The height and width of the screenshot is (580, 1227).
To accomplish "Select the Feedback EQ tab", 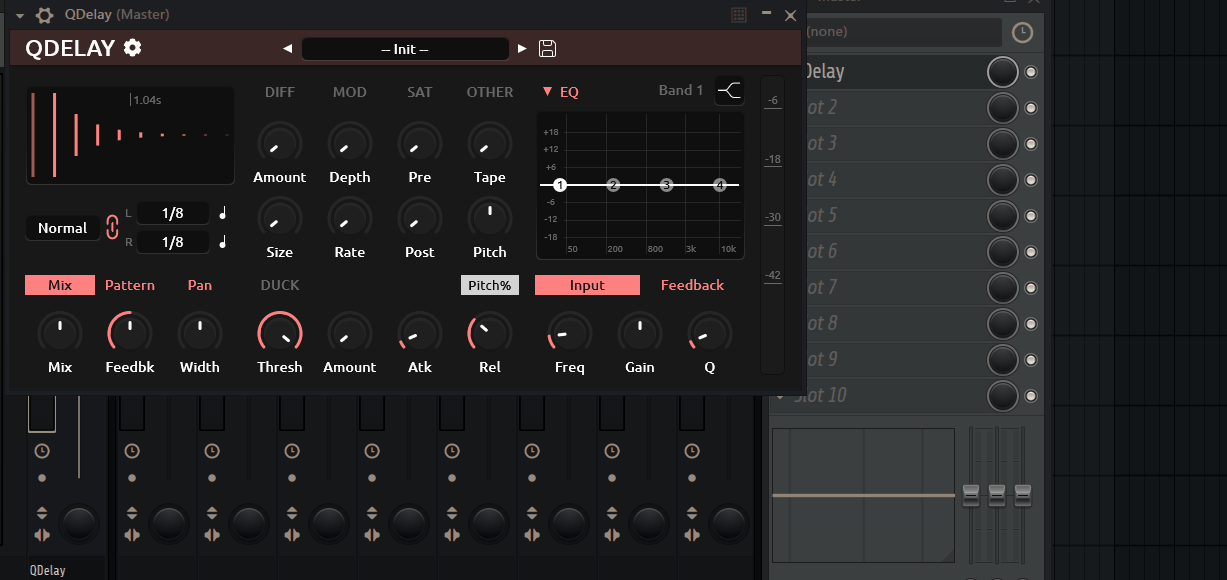I will point(692,285).
